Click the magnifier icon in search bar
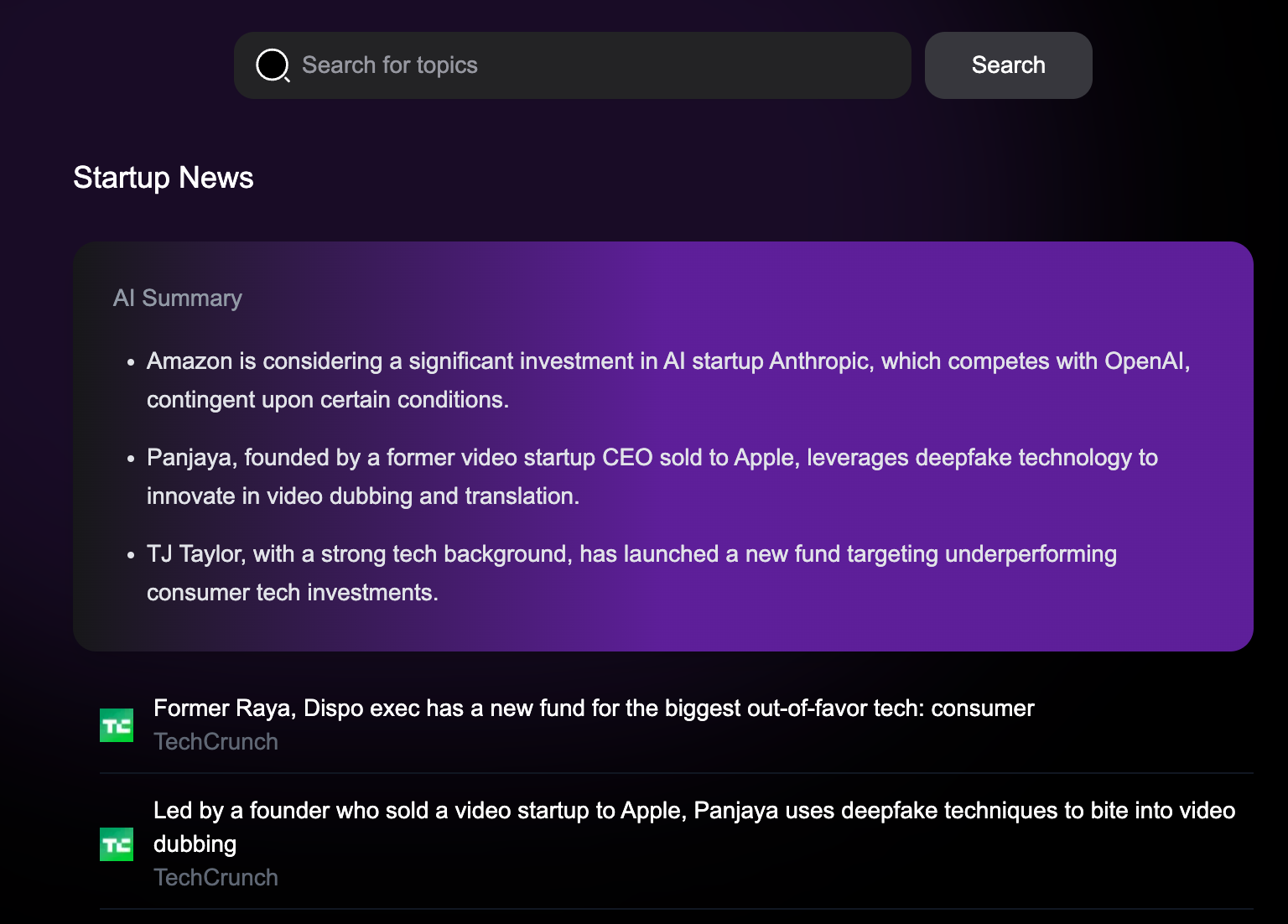 coord(273,65)
